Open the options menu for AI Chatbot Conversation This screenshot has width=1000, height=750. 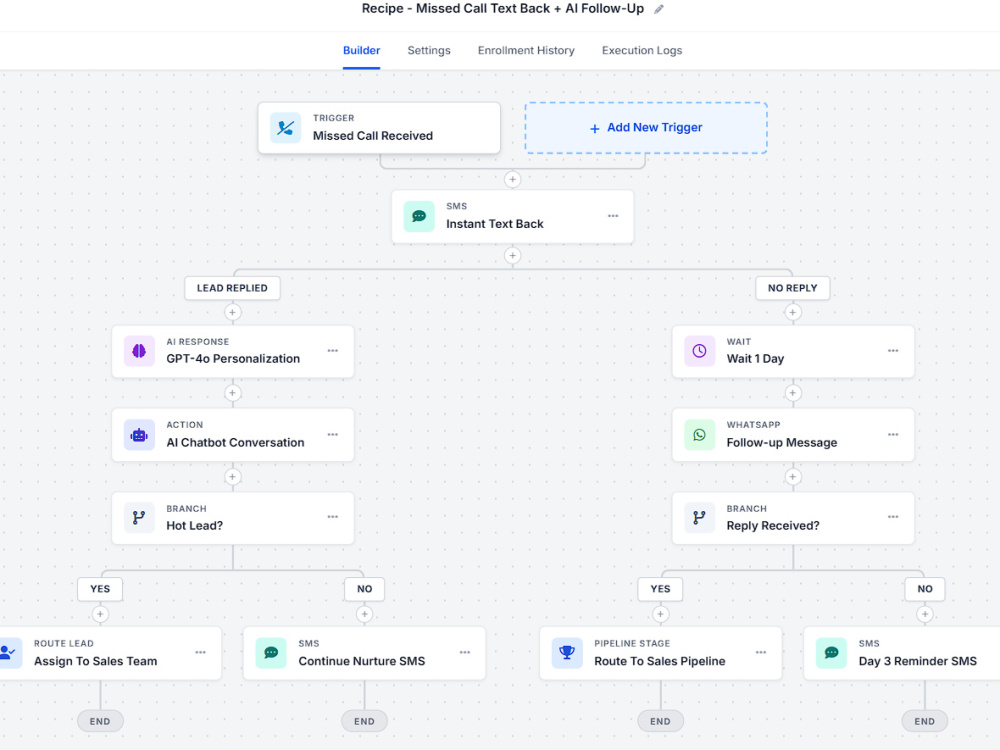pos(333,434)
